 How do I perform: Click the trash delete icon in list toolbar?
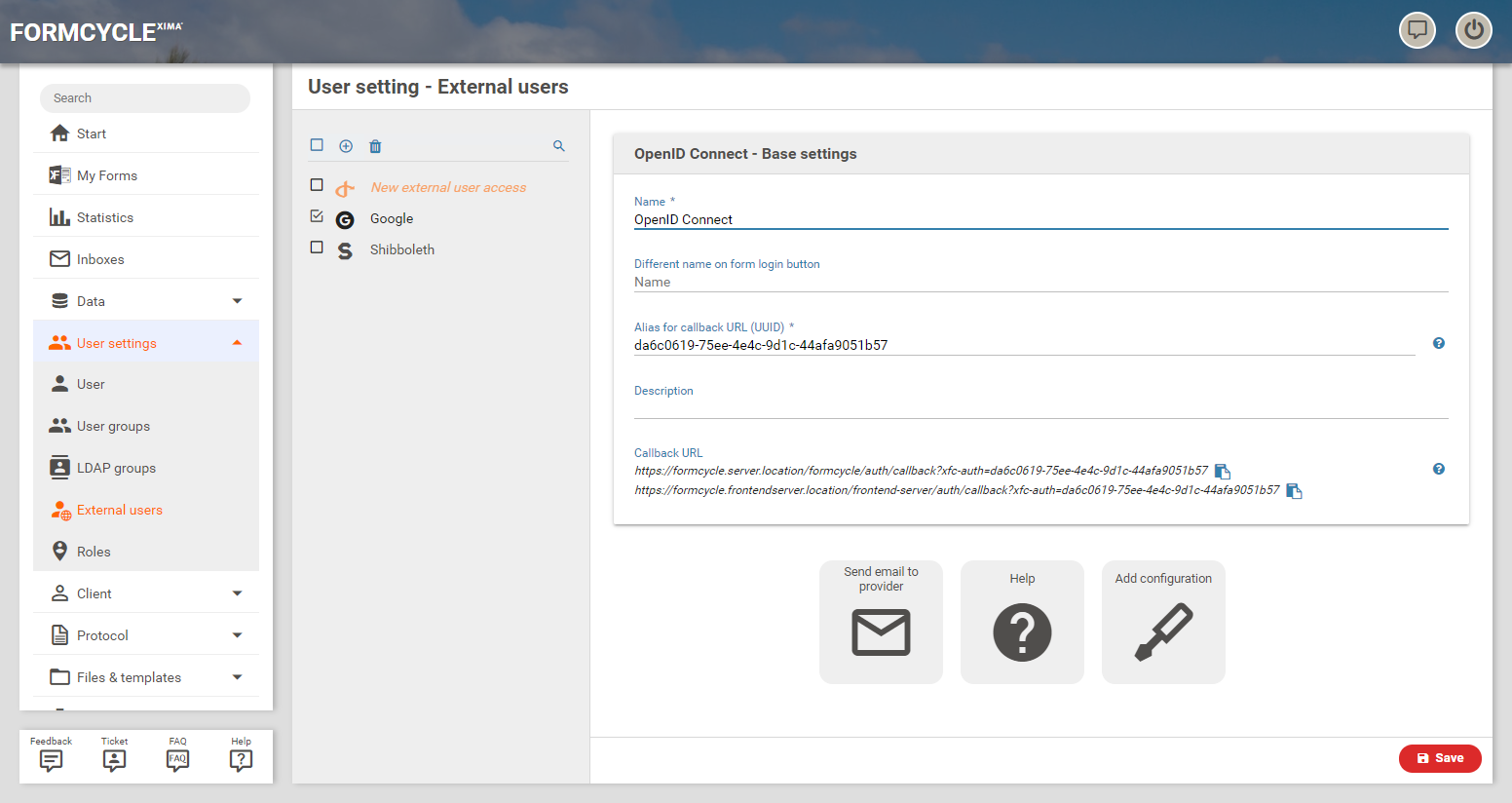[375, 146]
